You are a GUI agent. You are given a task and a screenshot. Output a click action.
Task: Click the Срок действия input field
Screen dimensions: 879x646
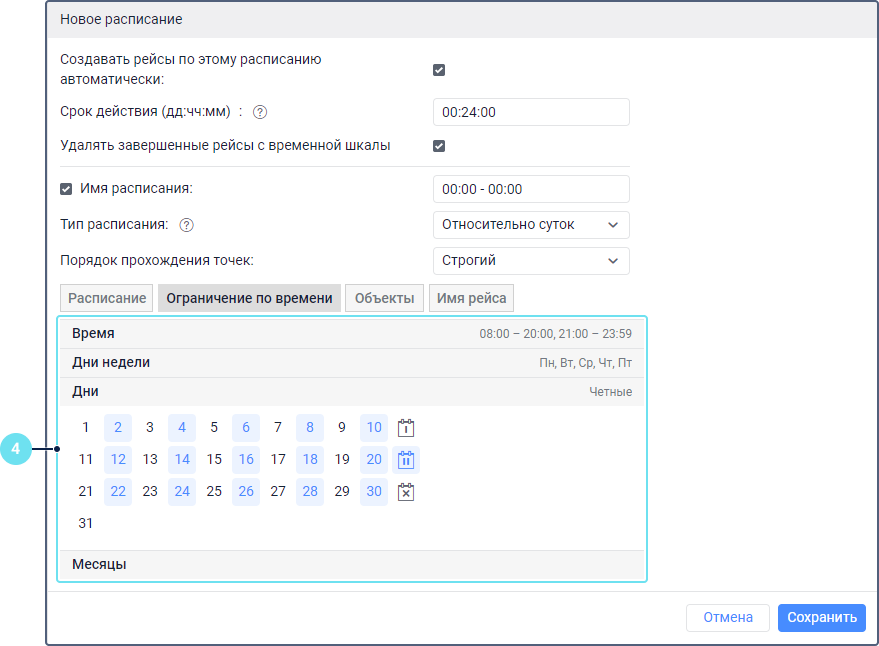[x=531, y=112]
